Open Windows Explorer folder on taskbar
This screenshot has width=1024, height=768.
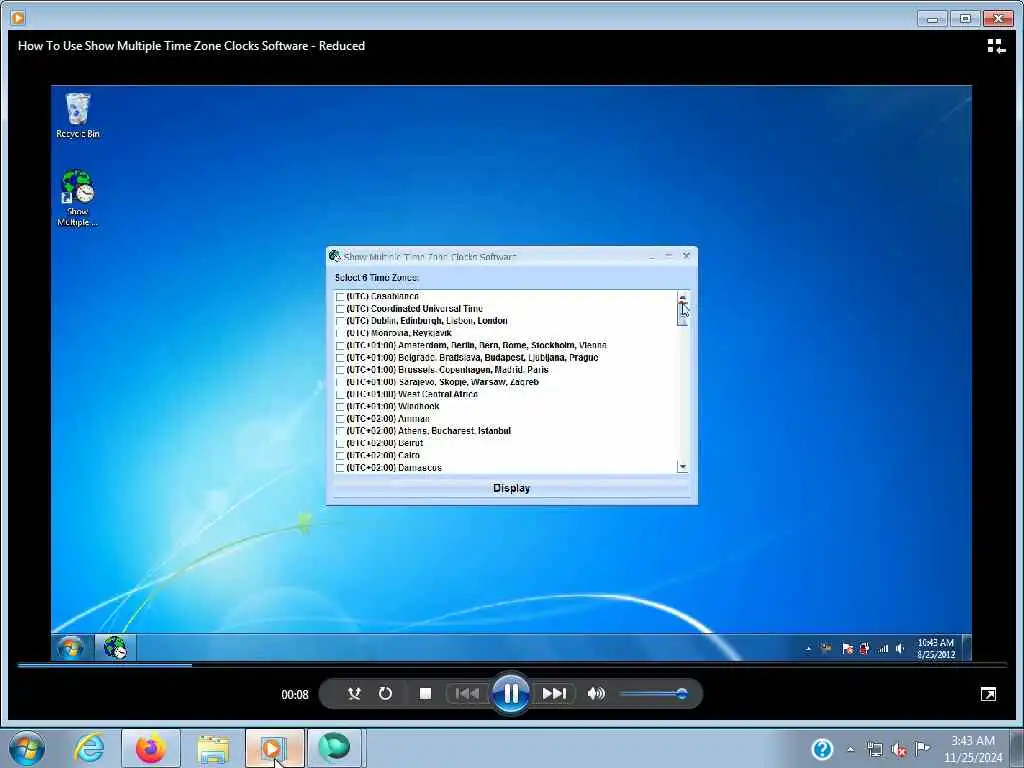[x=213, y=749]
